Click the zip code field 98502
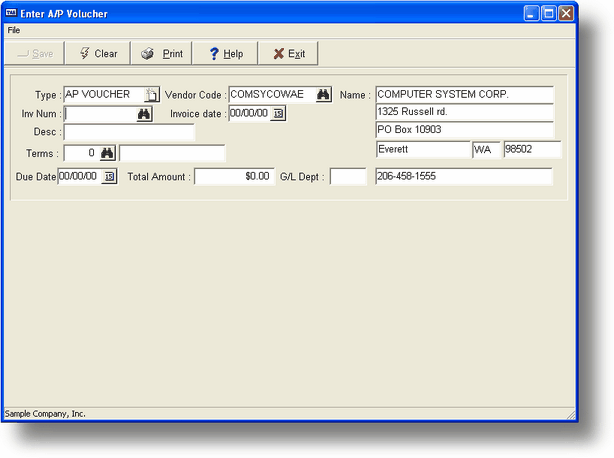Image resolution: width=614 pixels, height=458 pixels. click(532, 150)
